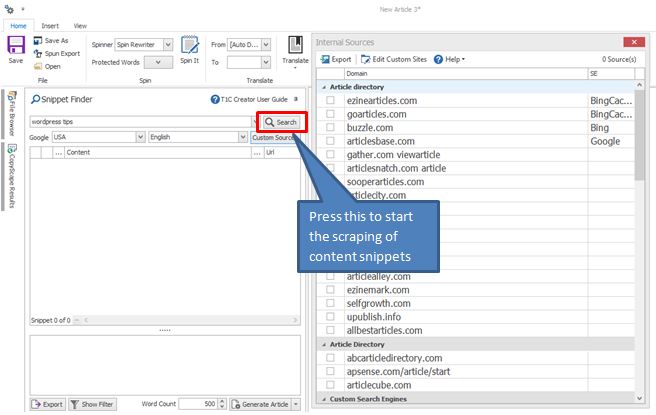The height and width of the screenshot is (415, 656).
Task: Close the Internal Sources window
Action: pyautogui.click(x=634, y=42)
